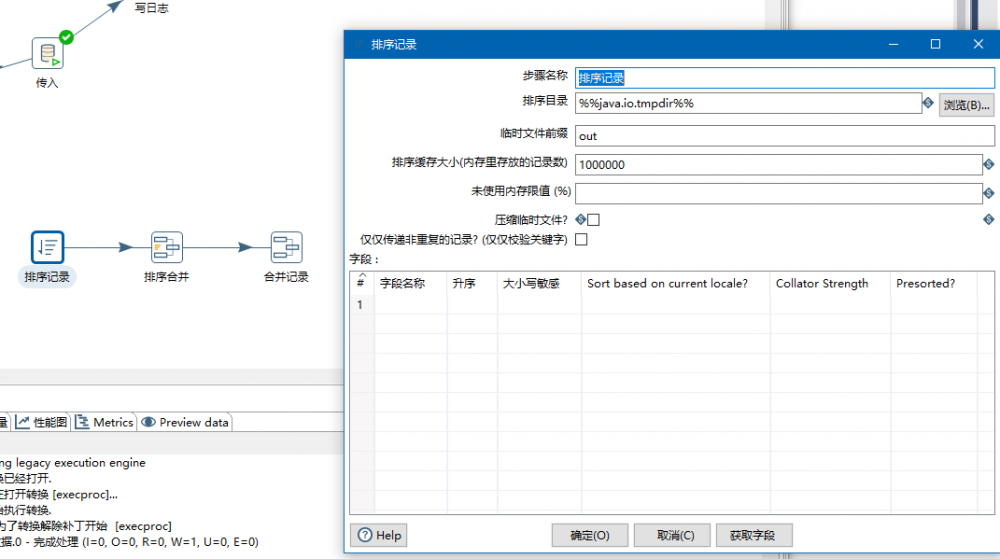Toggle 仅仅传递非重复的记录 checkbox
Viewport: 1000px width, 559px height.
tap(581, 240)
